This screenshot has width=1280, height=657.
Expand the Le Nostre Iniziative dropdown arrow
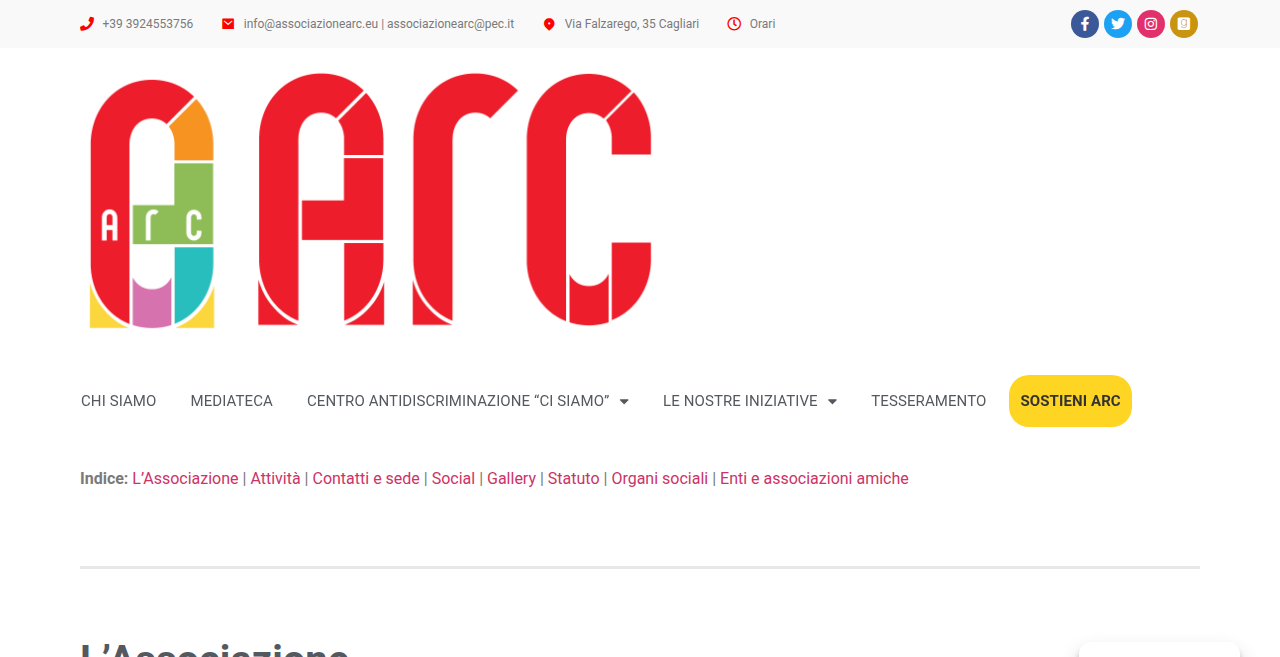(x=832, y=401)
